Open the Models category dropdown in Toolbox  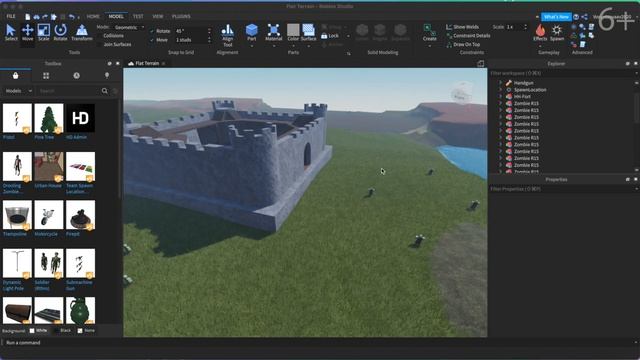19,91
